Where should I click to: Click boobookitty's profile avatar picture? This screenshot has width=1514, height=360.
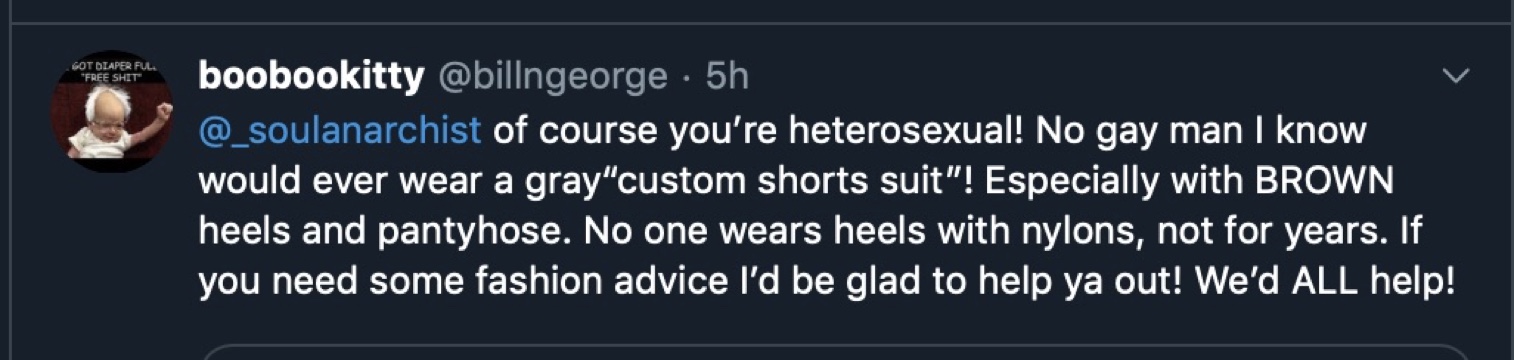click(x=112, y=112)
